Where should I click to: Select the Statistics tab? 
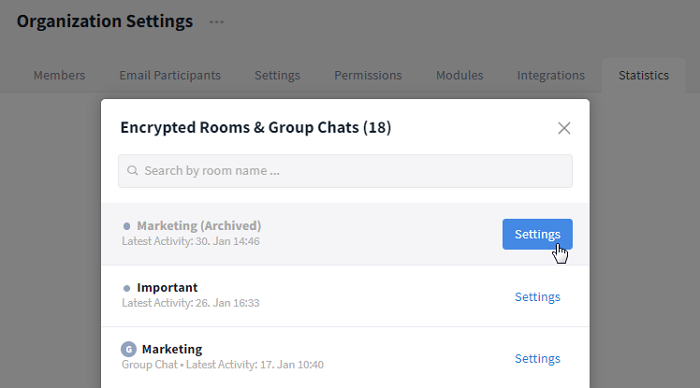click(x=644, y=75)
